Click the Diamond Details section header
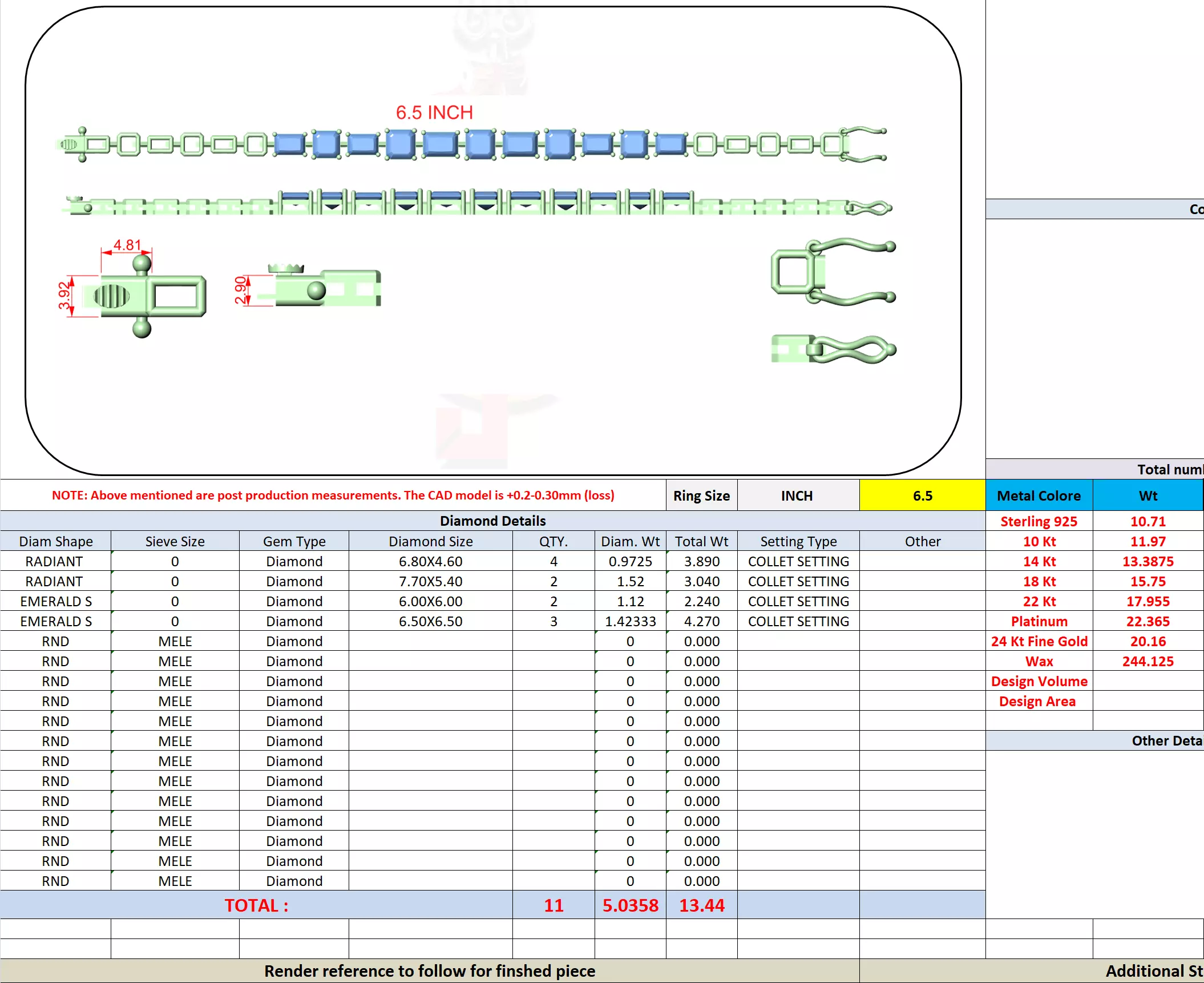This screenshot has width=1204, height=983. pyautogui.click(x=492, y=521)
